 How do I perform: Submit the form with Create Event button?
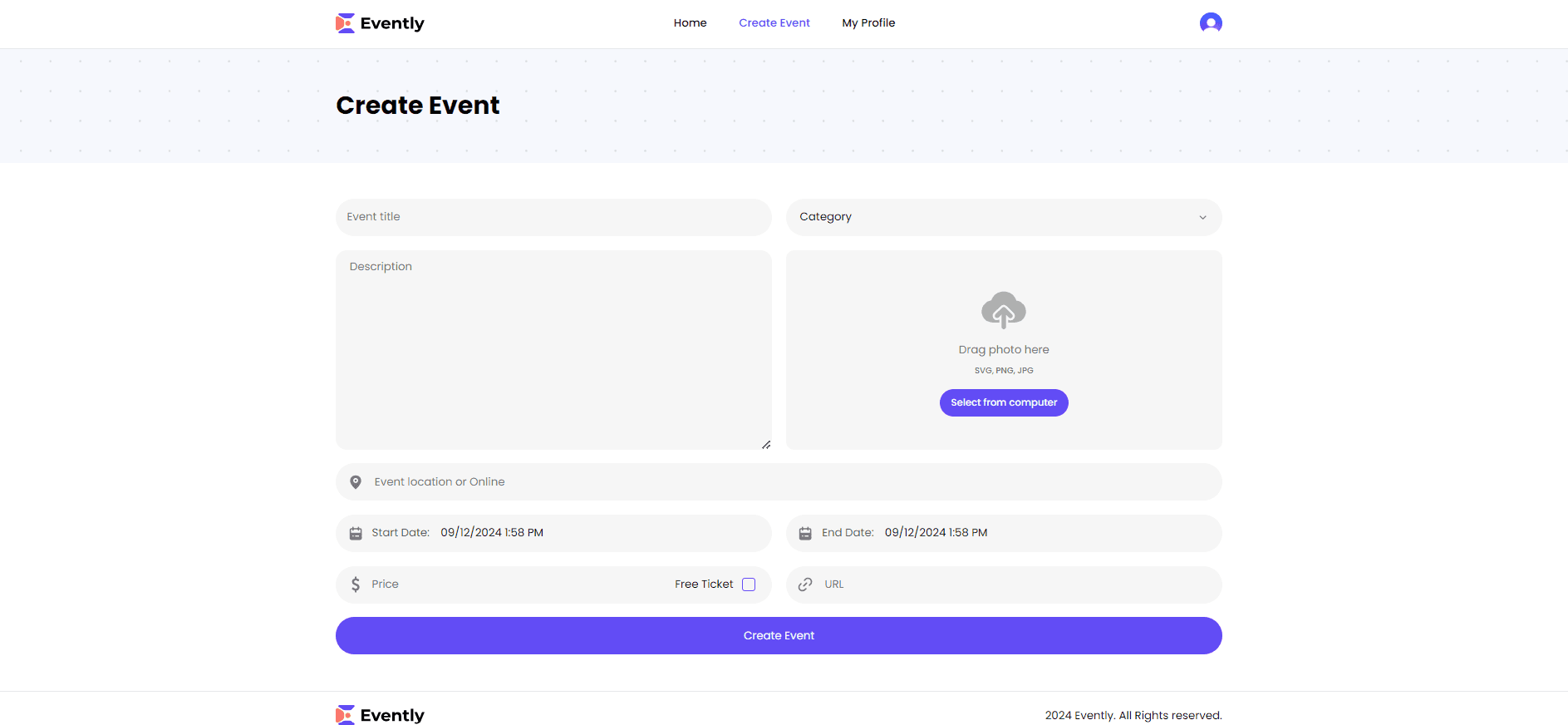(779, 636)
